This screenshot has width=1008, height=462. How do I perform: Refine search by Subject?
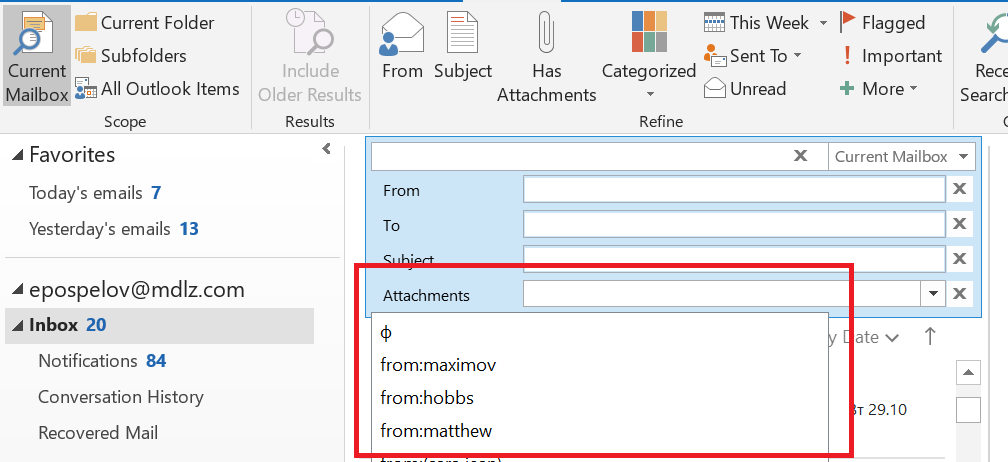tap(462, 48)
